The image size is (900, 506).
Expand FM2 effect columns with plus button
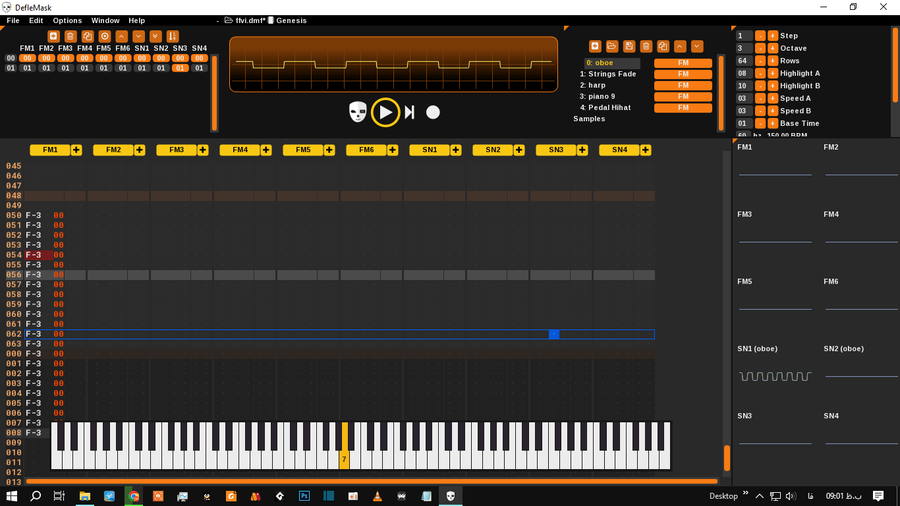pos(139,150)
